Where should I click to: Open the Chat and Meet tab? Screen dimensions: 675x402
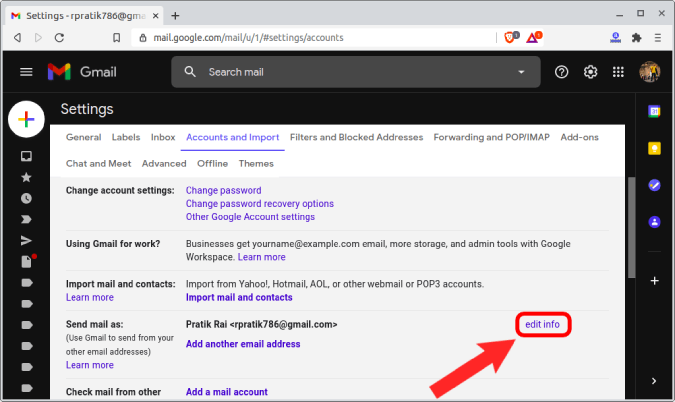99,164
